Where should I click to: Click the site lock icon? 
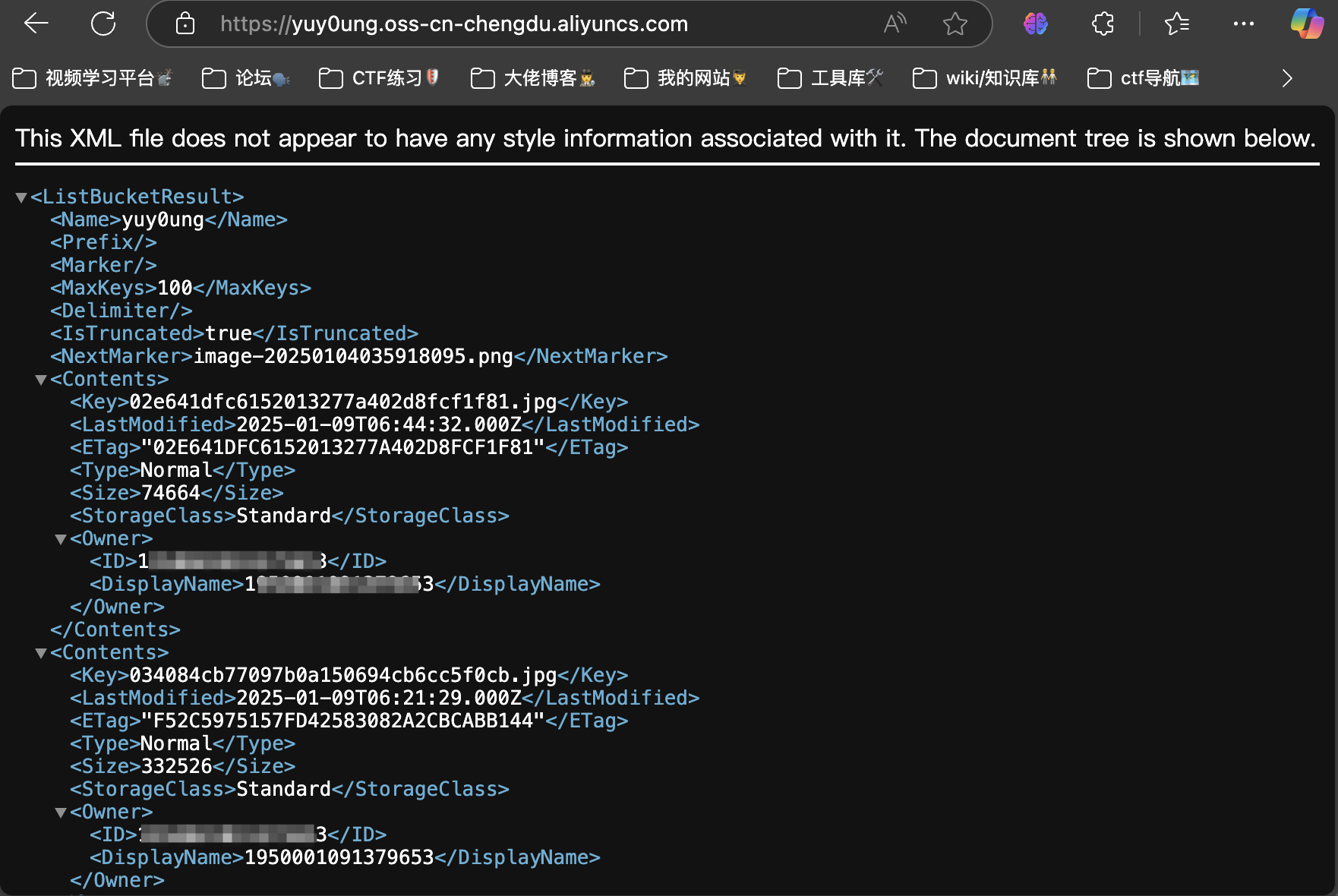coord(185,24)
